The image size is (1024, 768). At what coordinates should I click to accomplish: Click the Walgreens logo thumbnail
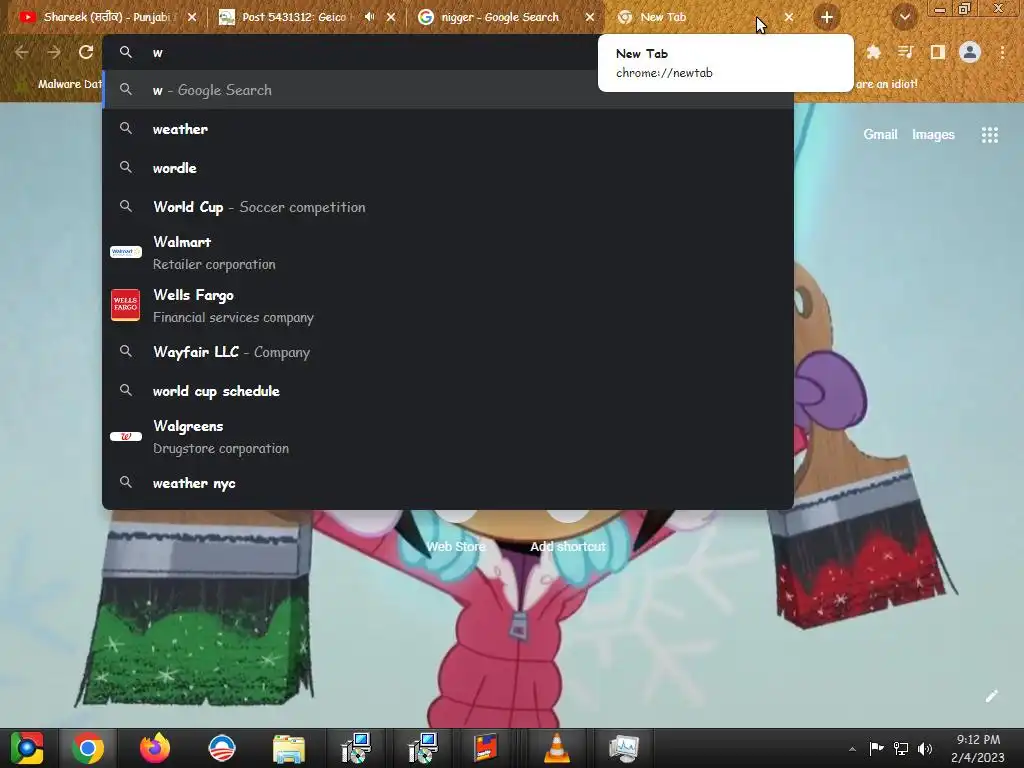[x=126, y=436]
